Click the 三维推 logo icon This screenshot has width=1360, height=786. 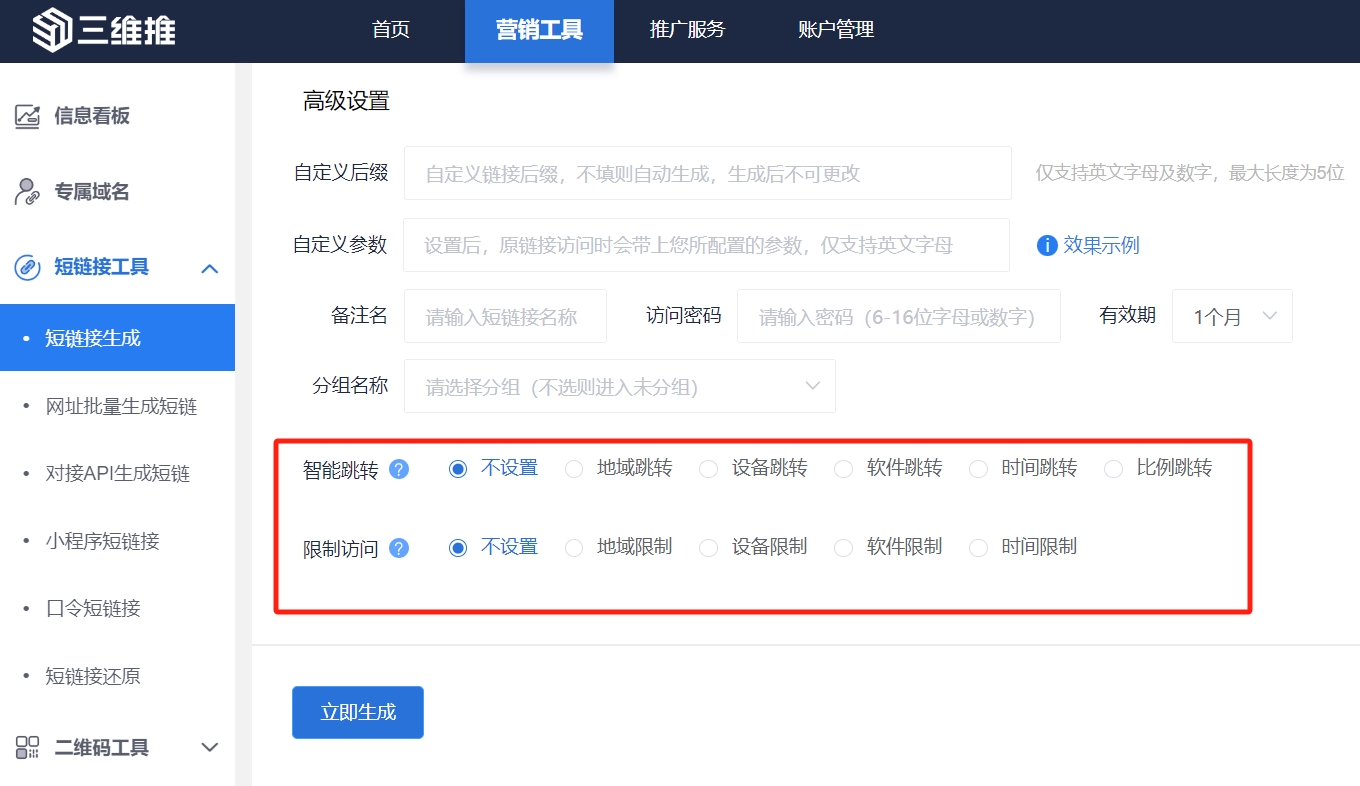[x=52, y=31]
